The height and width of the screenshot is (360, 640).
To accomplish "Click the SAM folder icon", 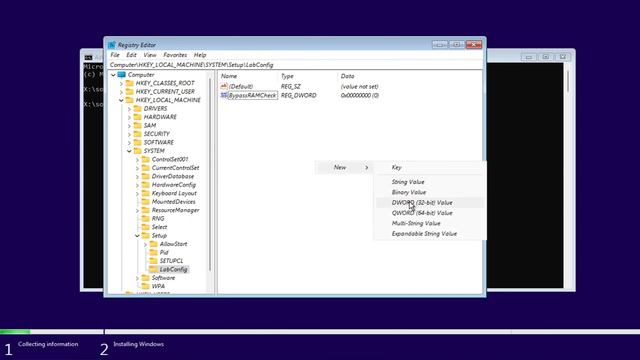I will (138, 126).
